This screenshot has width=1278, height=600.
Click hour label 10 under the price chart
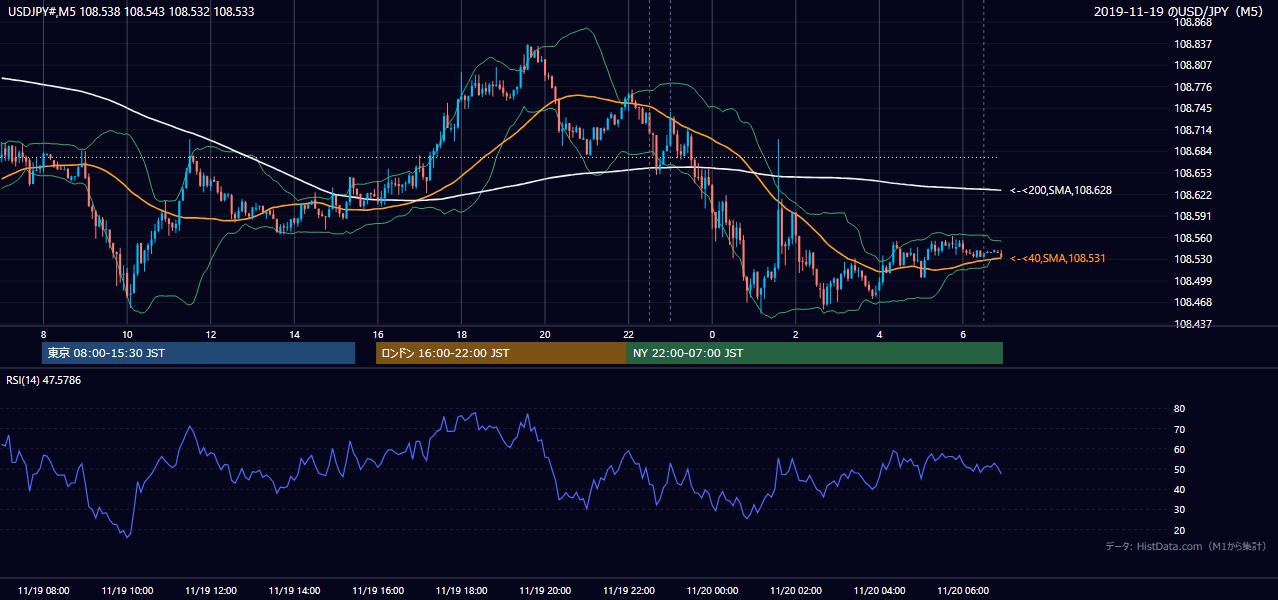127,333
